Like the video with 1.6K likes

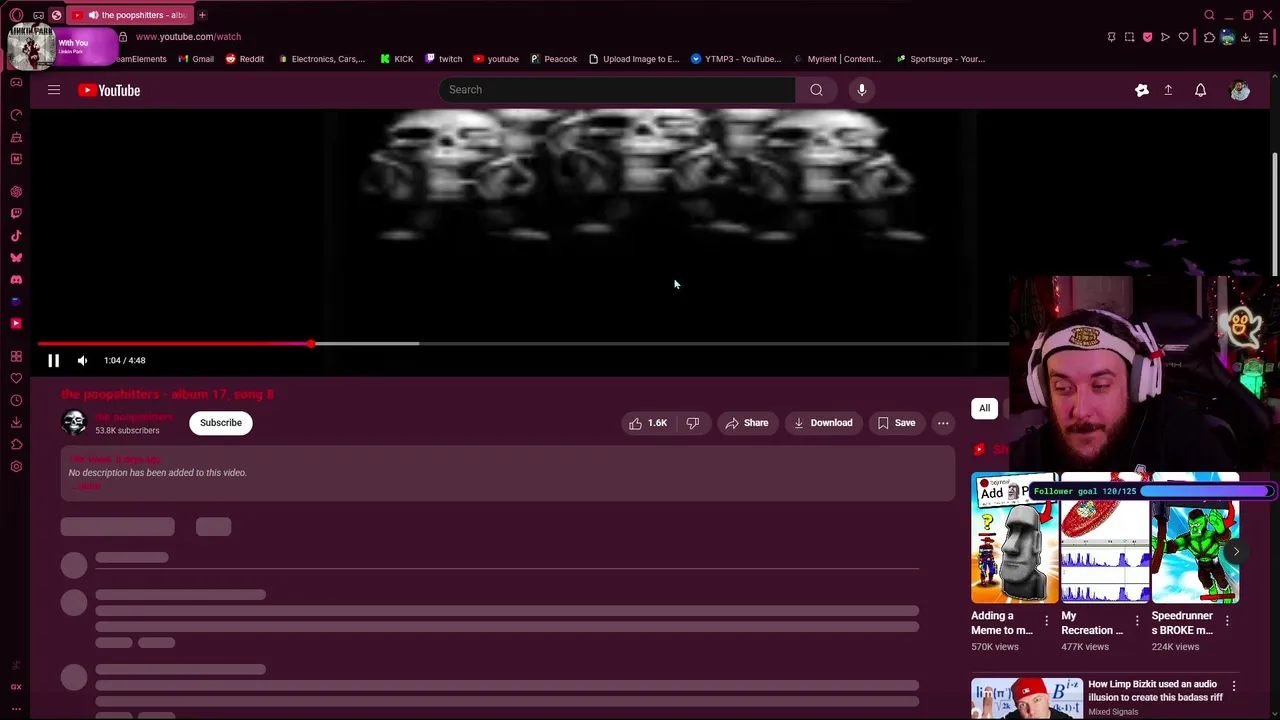(x=647, y=423)
